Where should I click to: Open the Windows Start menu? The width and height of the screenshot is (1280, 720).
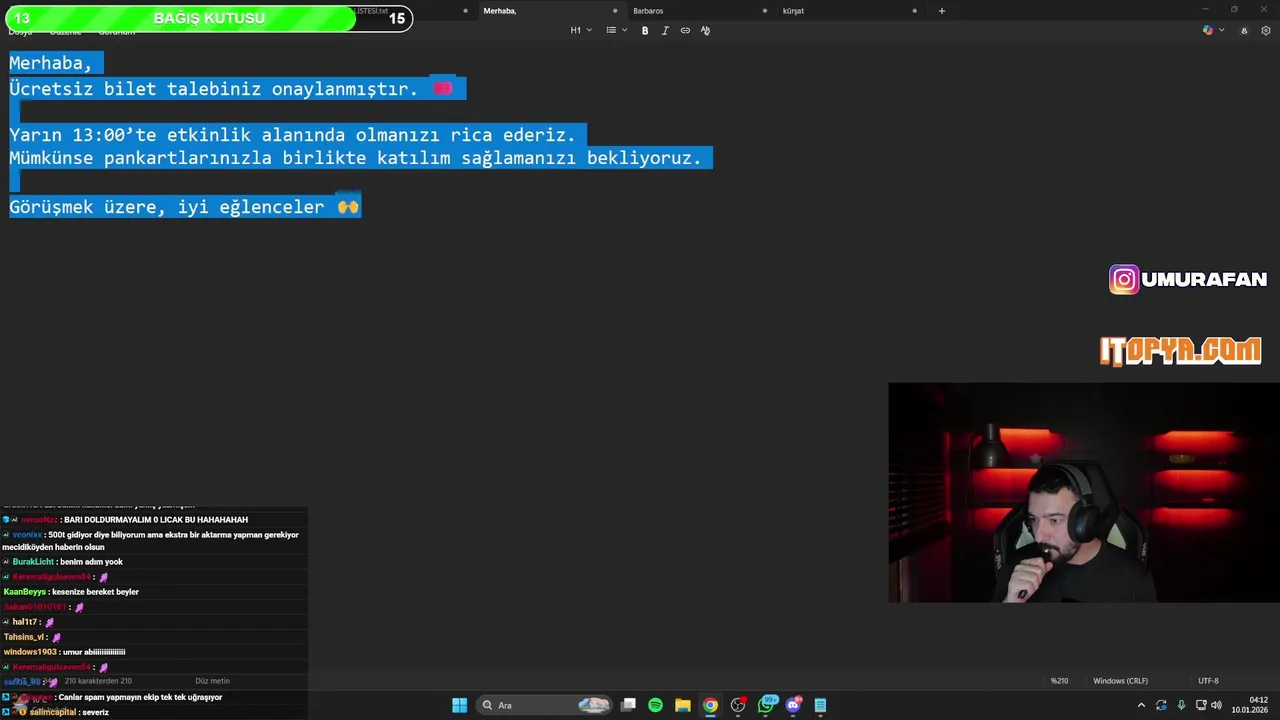pyautogui.click(x=459, y=705)
